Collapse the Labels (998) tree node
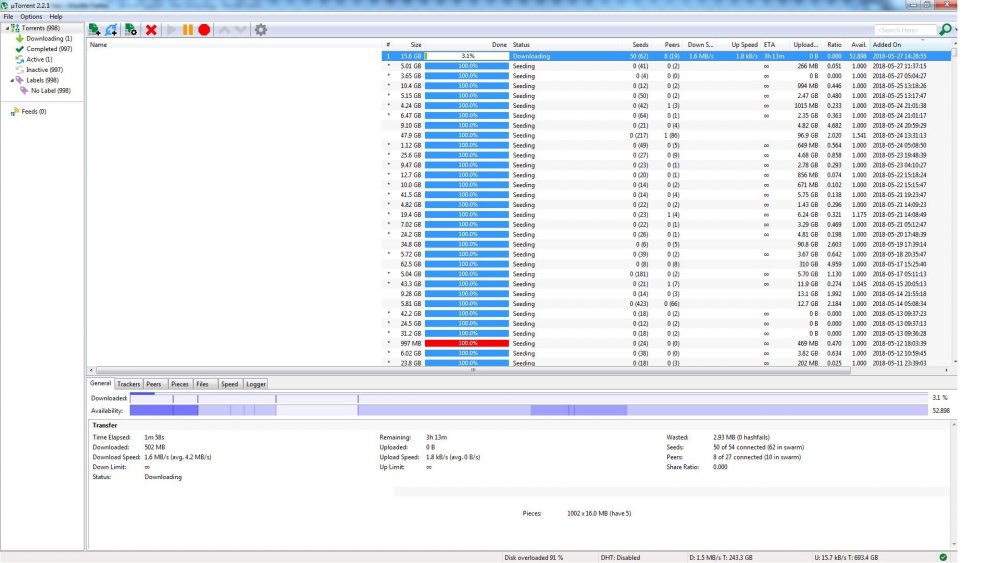 tap(11, 80)
